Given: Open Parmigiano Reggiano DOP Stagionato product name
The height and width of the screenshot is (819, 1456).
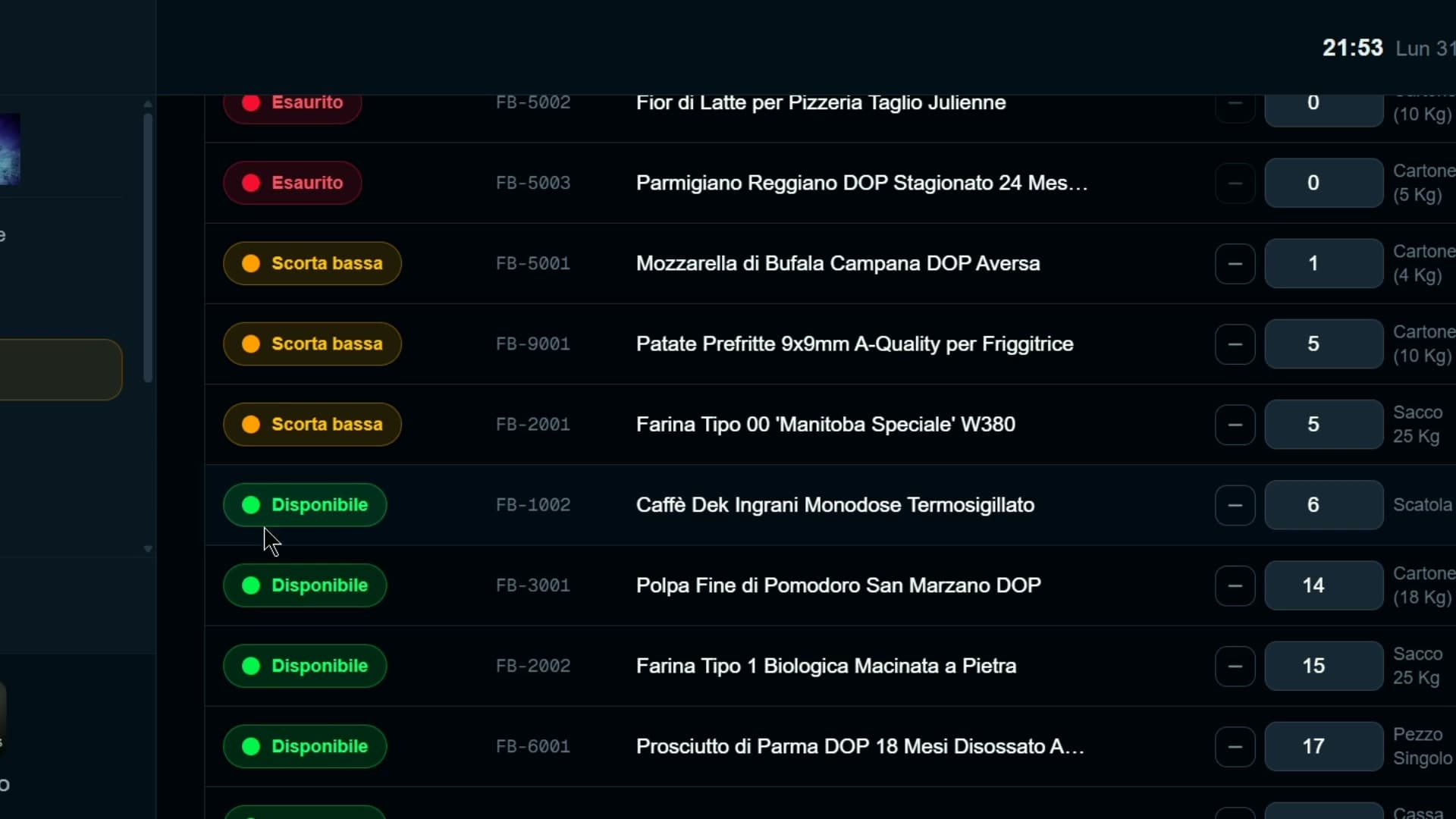Looking at the screenshot, I should 862,183.
